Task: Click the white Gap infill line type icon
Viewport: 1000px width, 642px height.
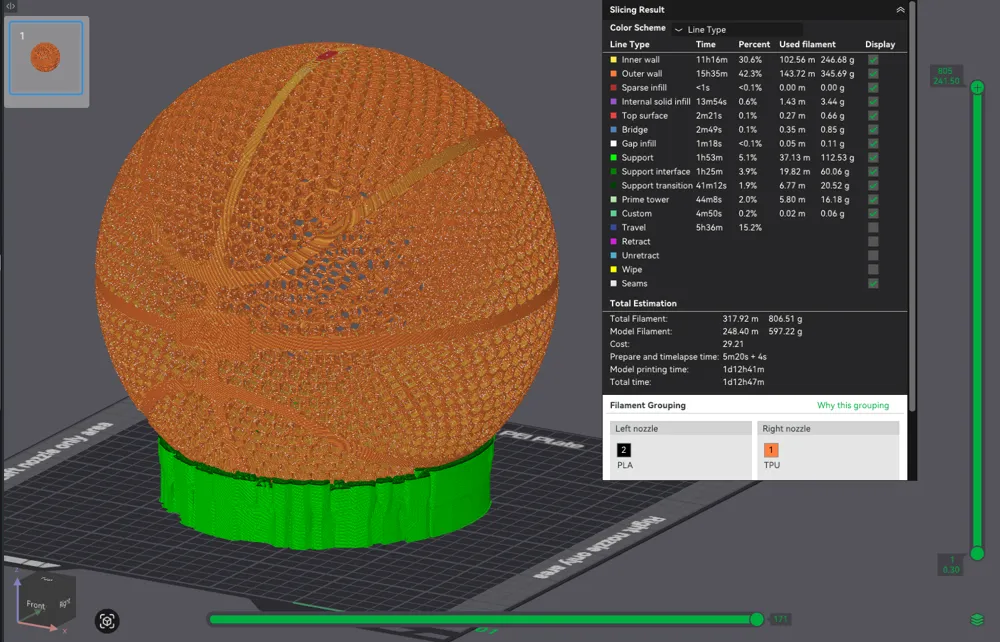Action: click(x=613, y=143)
